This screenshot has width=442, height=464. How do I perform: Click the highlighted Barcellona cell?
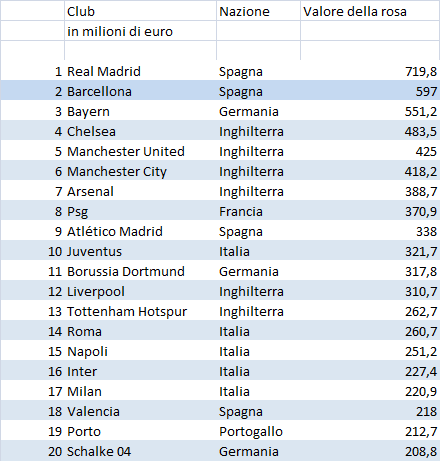click(x=140, y=91)
